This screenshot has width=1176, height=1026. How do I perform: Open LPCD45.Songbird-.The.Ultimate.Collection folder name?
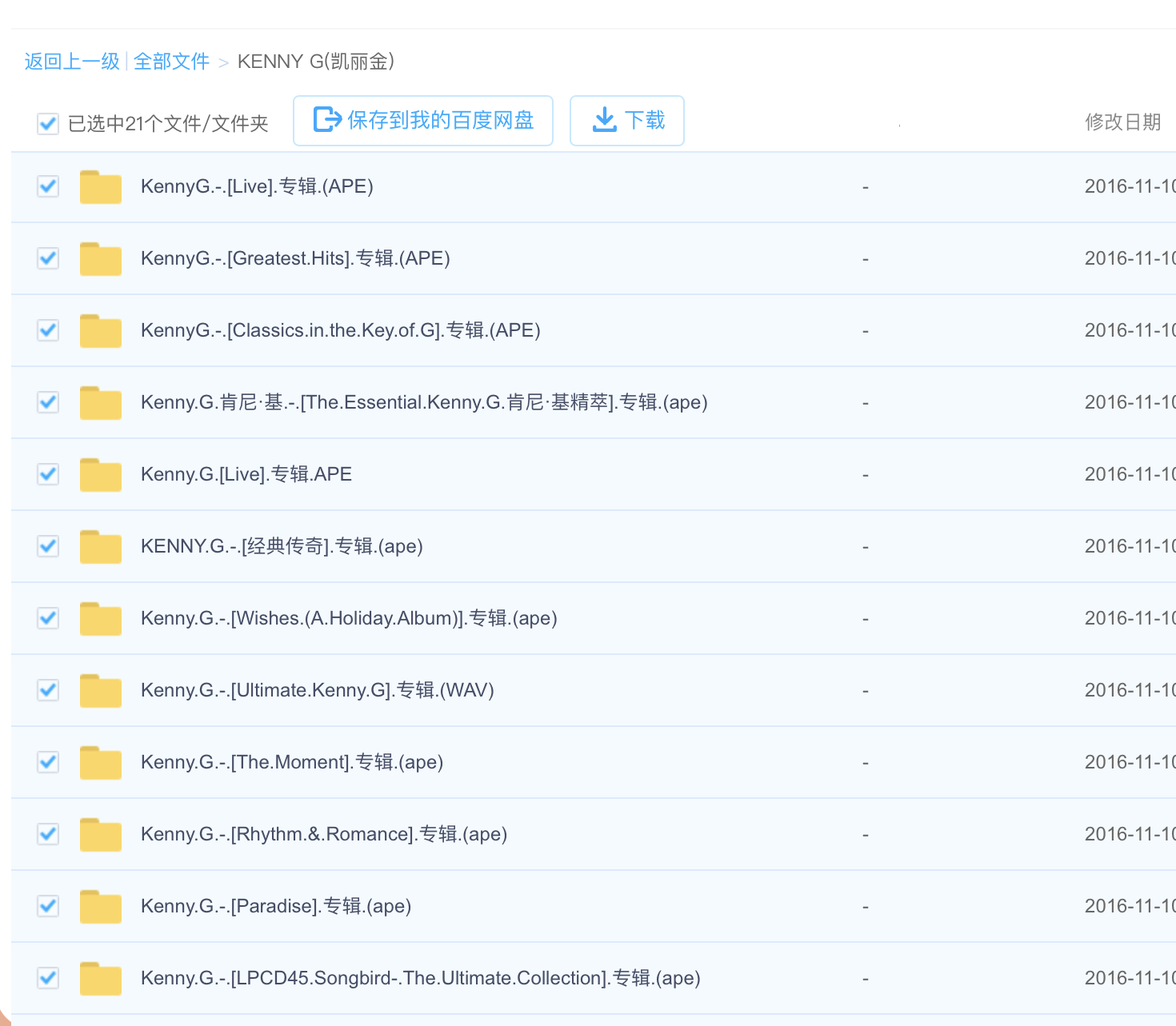(x=421, y=978)
